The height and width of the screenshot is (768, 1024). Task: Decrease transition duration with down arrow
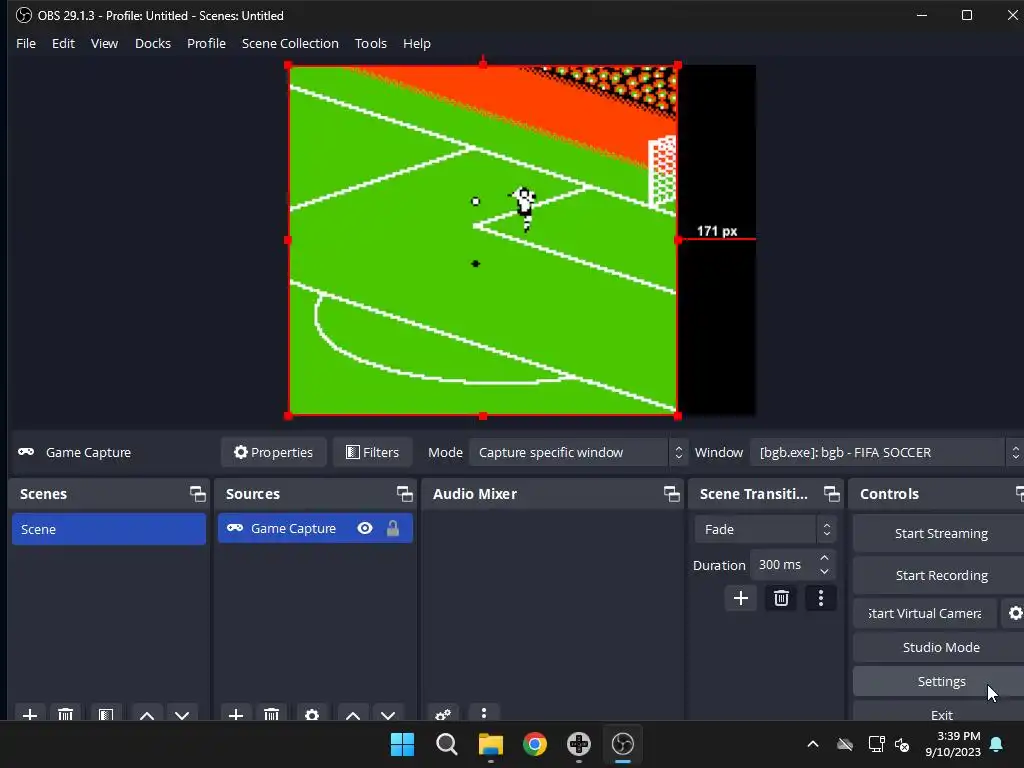(x=824, y=572)
